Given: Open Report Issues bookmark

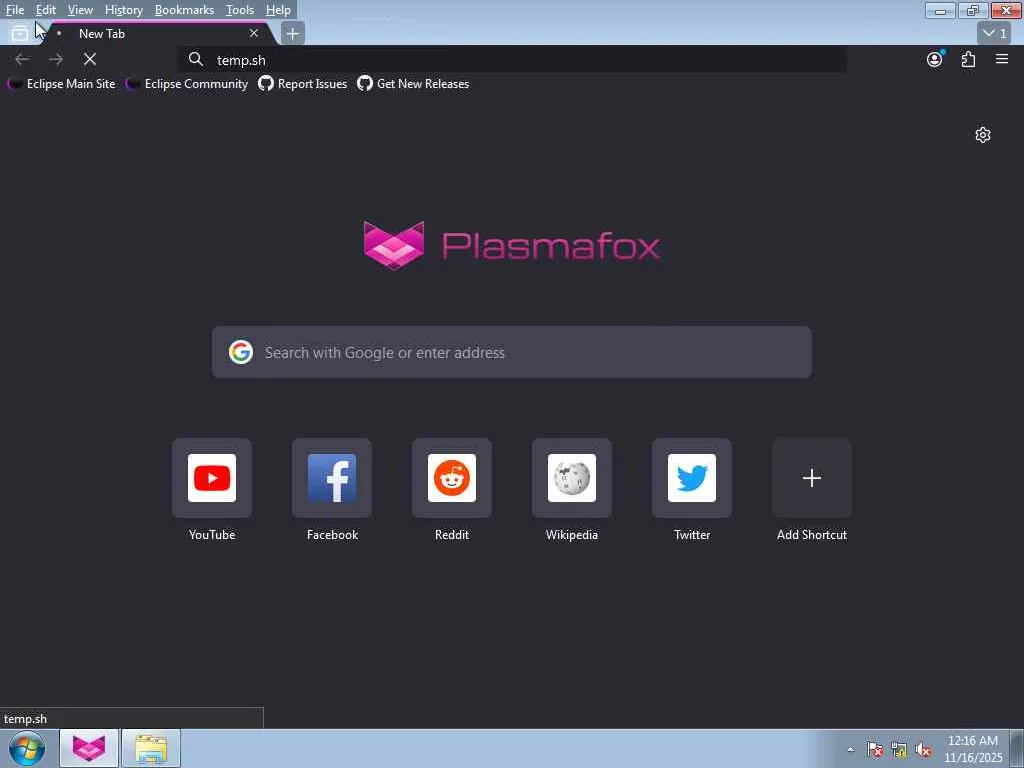Looking at the screenshot, I should tap(302, 84).
